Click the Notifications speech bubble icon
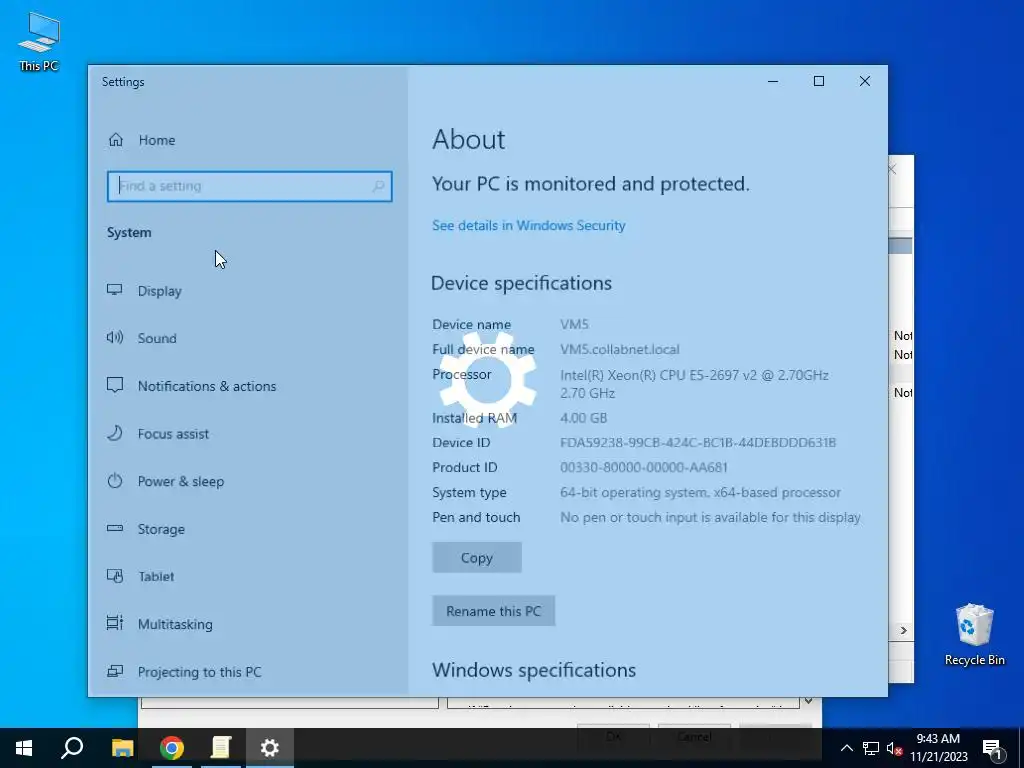Screen dimensions: 1024x768 115,385
